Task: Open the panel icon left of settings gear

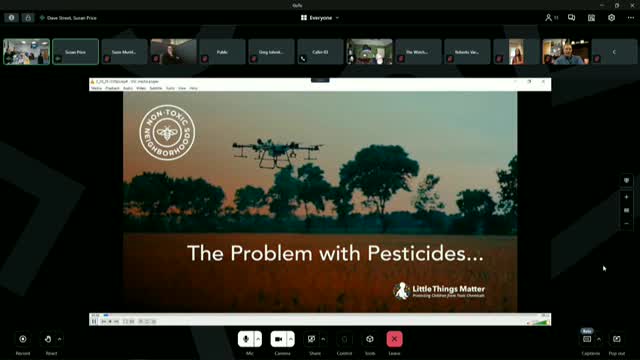Action: tap(591, 18)
